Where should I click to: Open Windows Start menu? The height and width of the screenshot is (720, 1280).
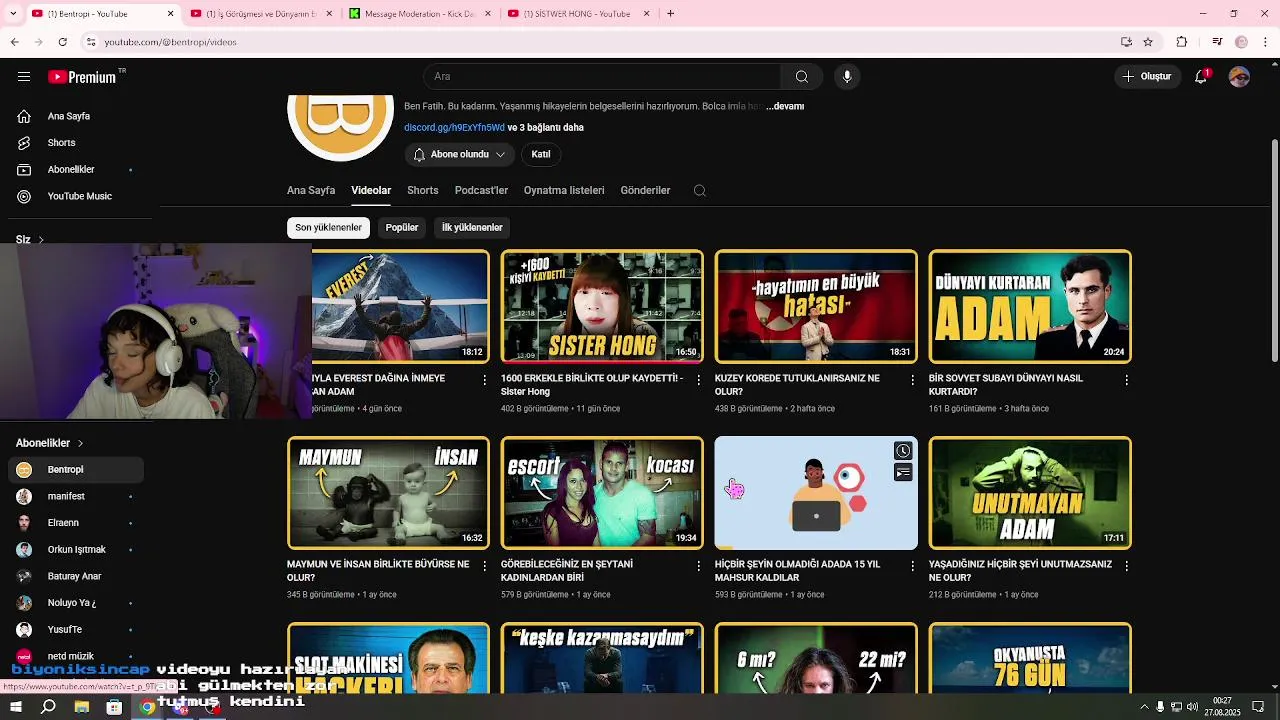(x=16, y=707)
